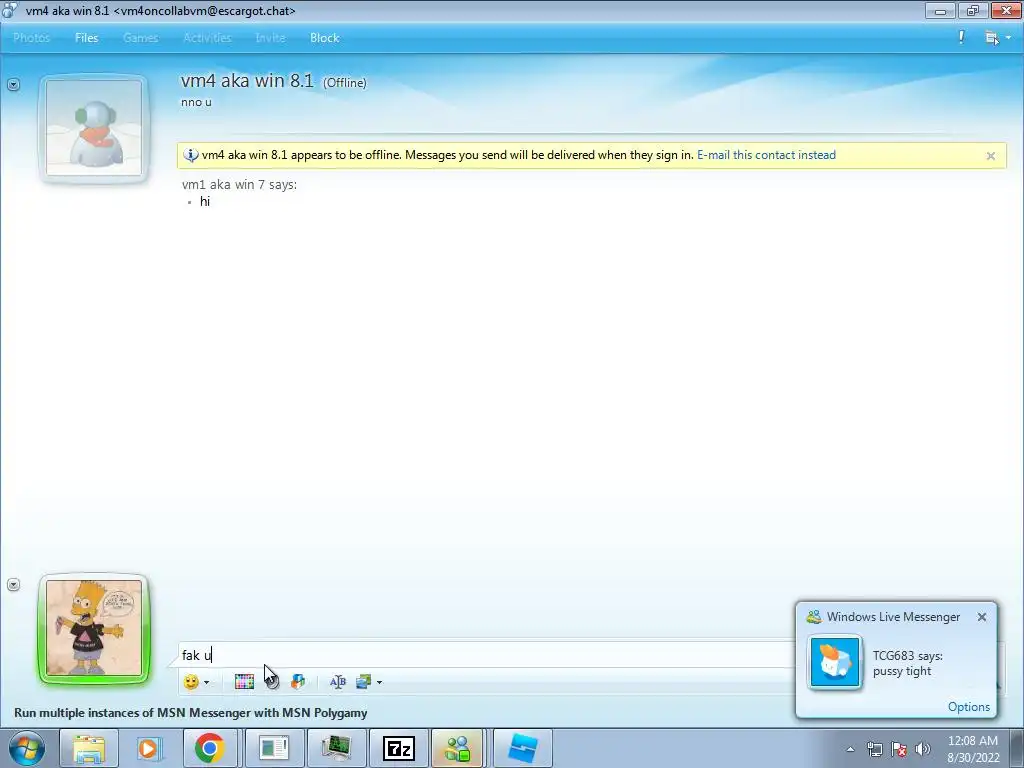Click the network tray icon
Screen dimensions: 1024x768
874,749
